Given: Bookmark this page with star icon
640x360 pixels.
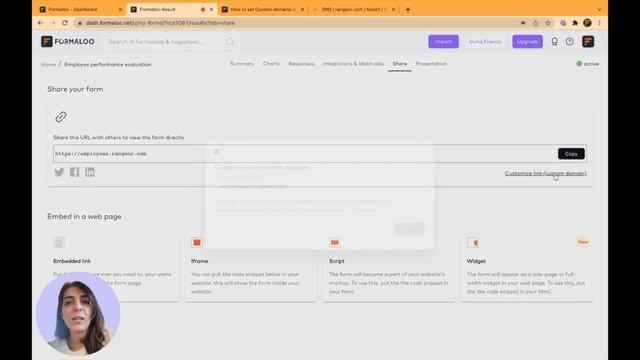Looking at the screenshot, I should pyautogui.click(x=548, y=23).
